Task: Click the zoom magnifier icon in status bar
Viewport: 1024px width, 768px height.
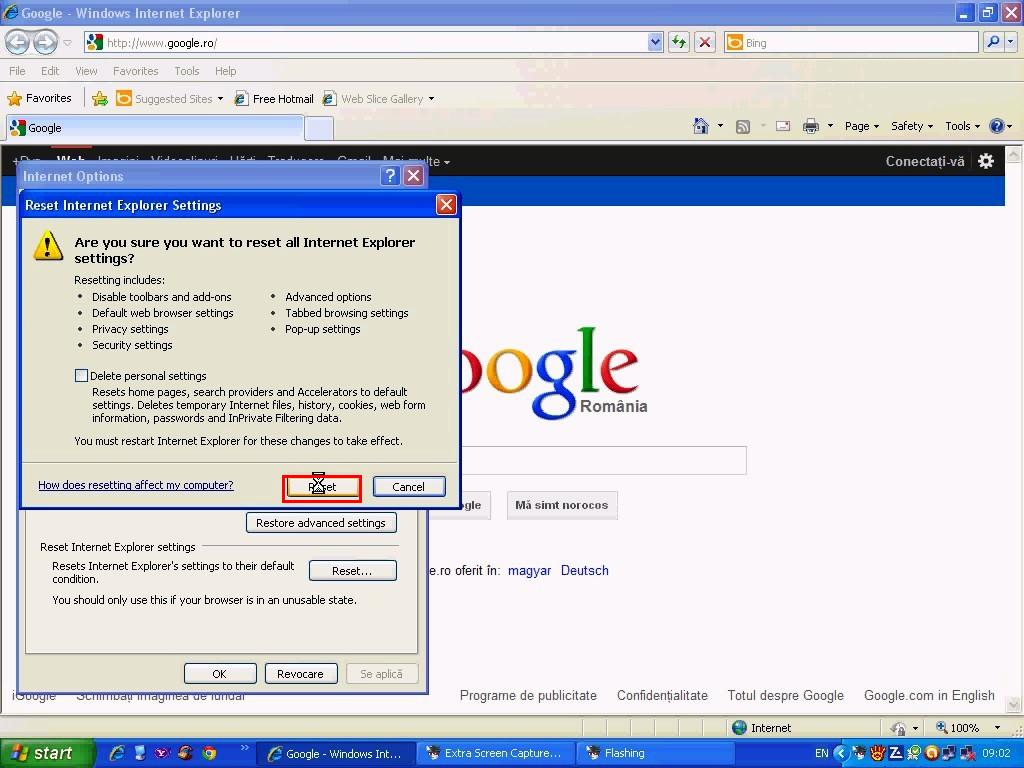Action: [942, 727]
